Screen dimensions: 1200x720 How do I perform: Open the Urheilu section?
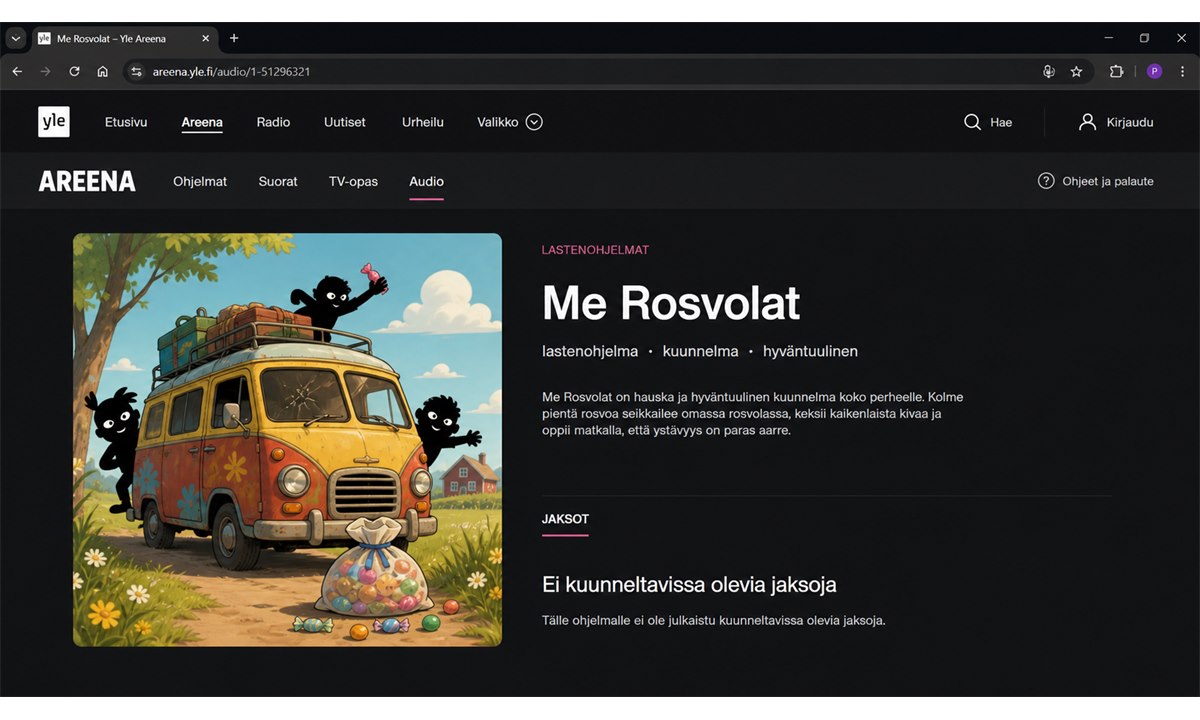point(423,122)
